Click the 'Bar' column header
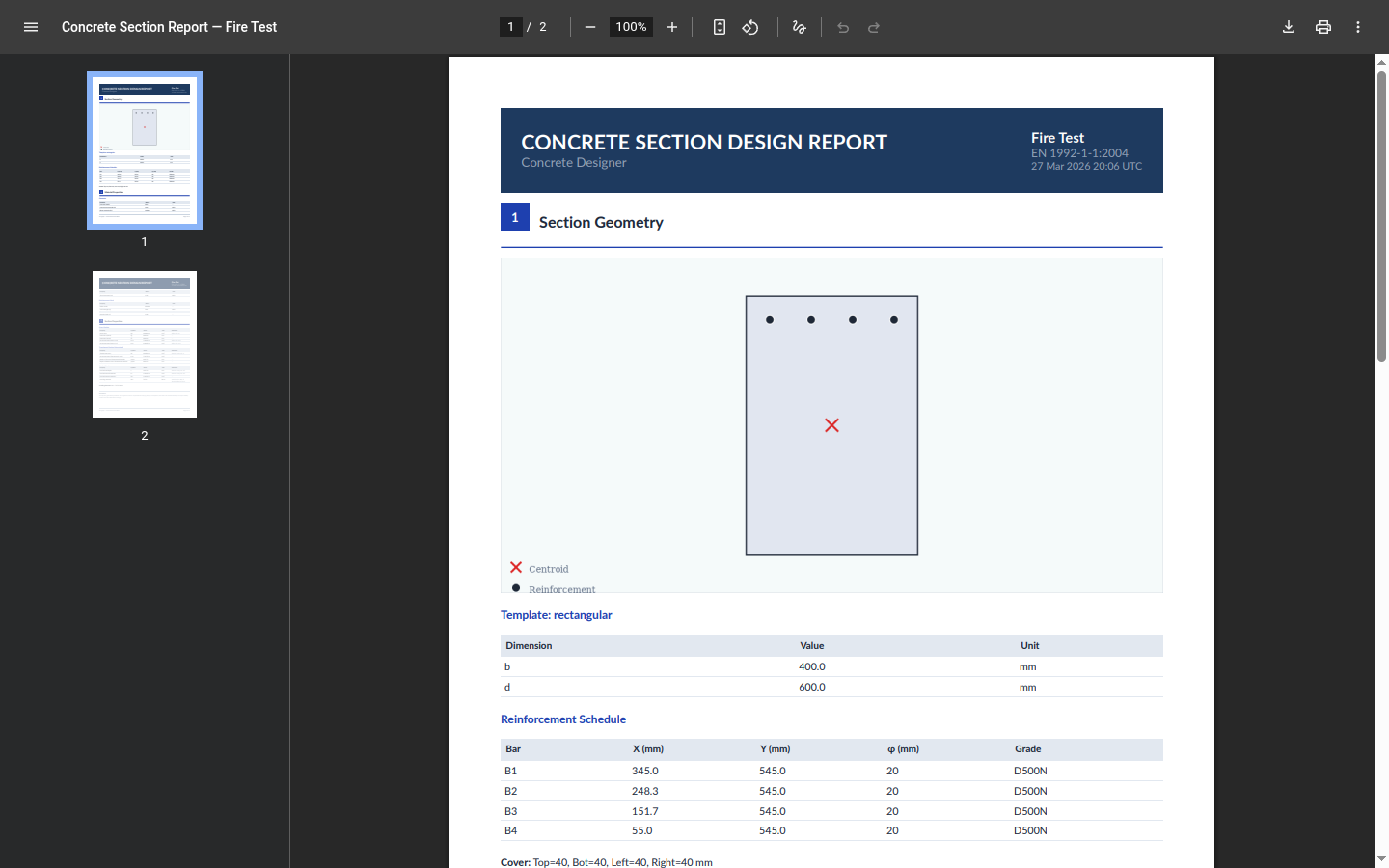1389x868 pixels. [513, 748]
